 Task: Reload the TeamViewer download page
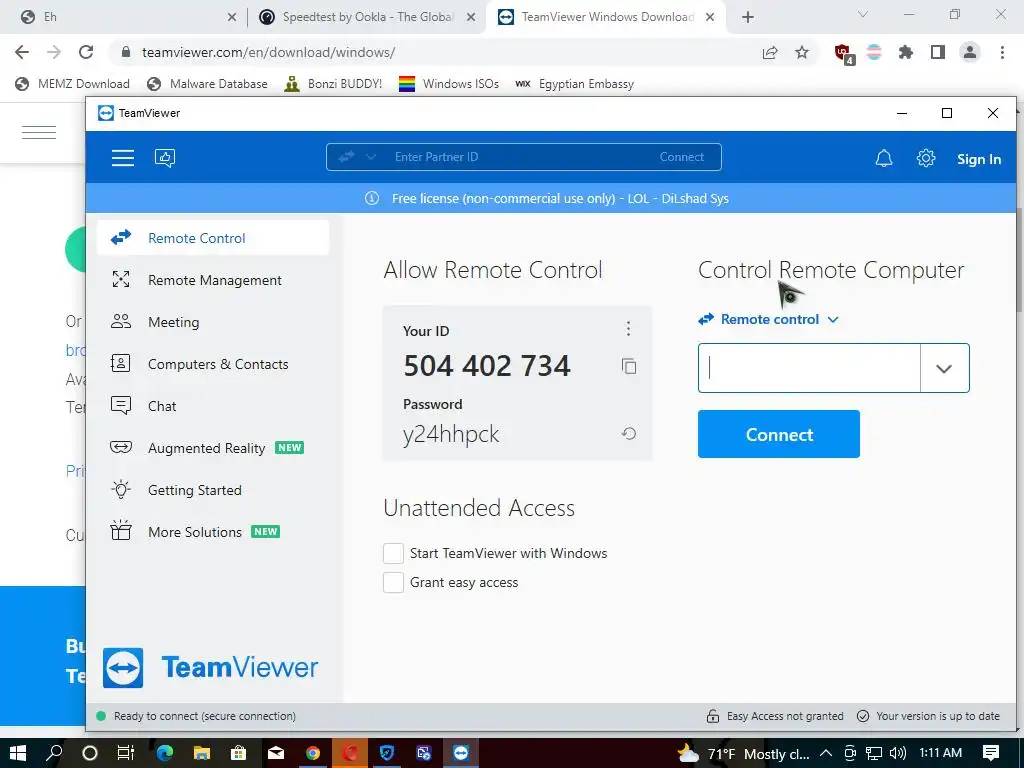[86, 52]
